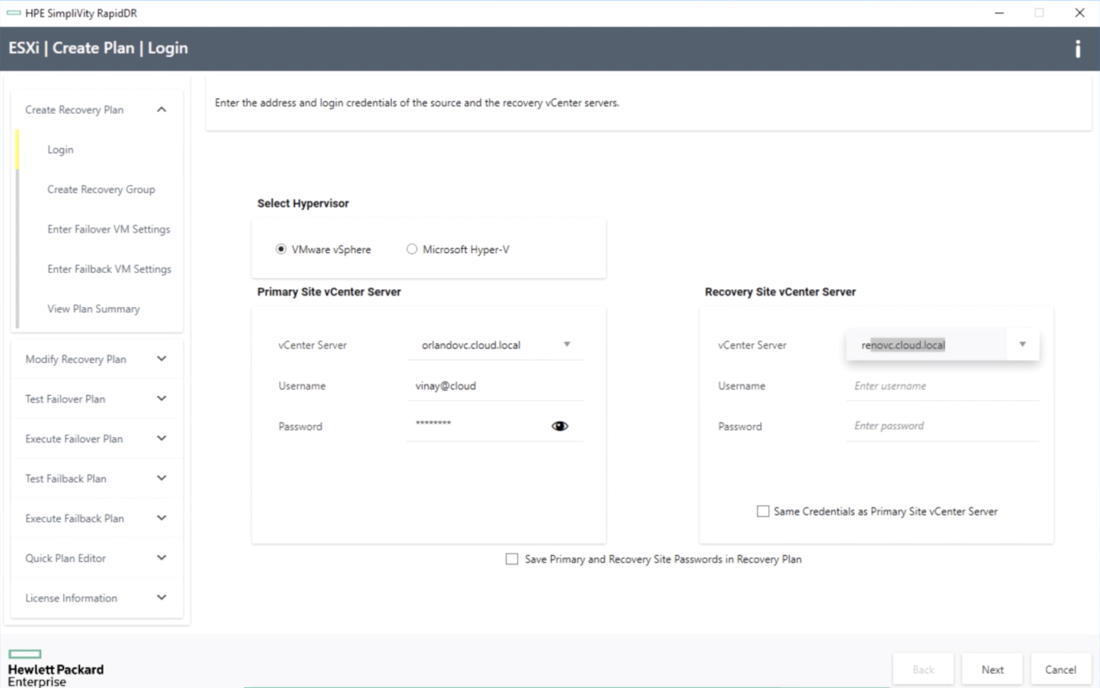1100x688 pixels.
Task: Expand the Execute Failback Plan section
Action: (x=161, y=518)
